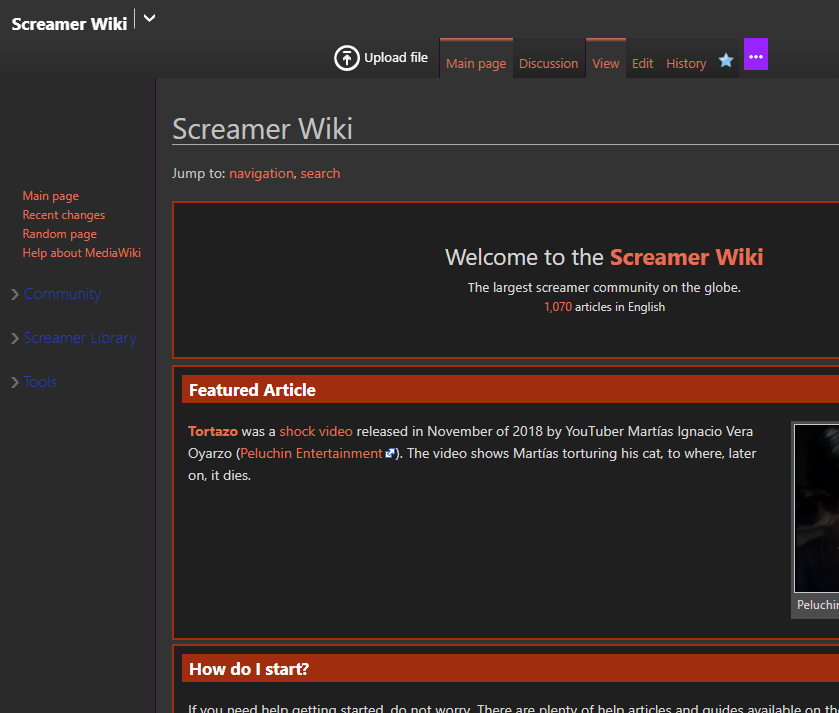839x713 pixels.
Task: Click 'The largest screamer community on the globe.'
Action: tap(604, 288)
